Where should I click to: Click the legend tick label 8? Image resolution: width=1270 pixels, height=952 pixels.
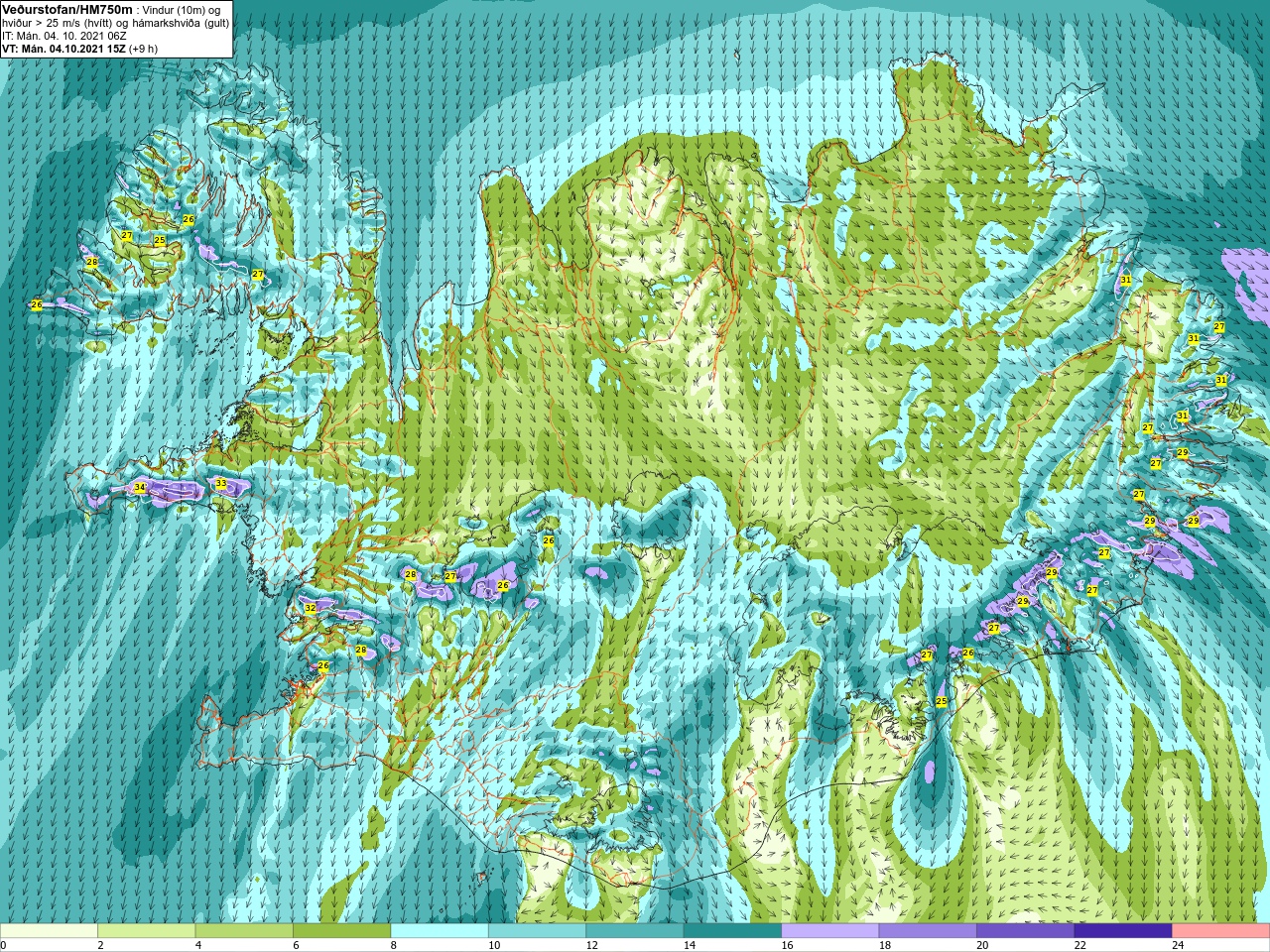[394, 945]
